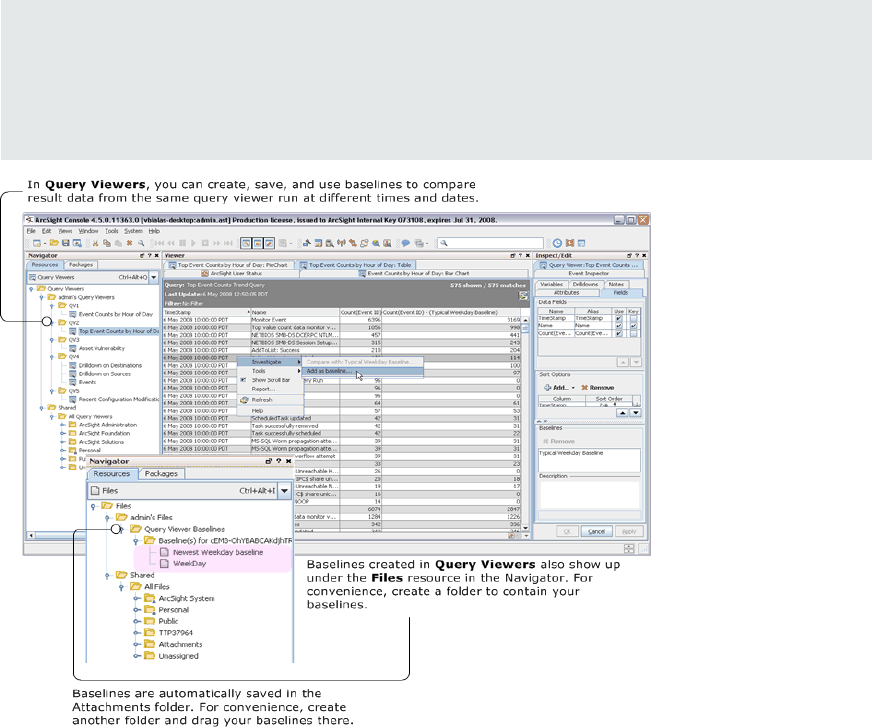Collapse the QV4 folder node
The height and width of the screenshot is (727, 872).
coord(52,357)
